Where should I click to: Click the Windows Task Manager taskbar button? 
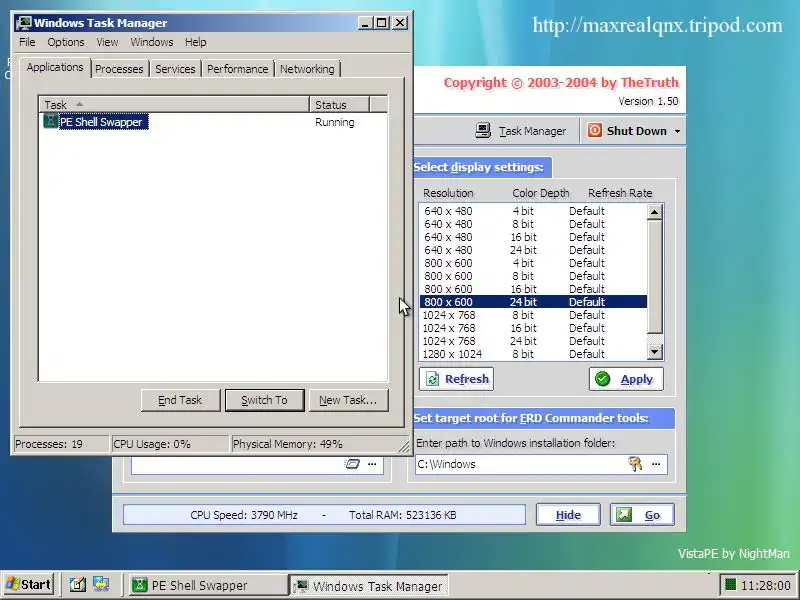click(x=369, y=585)
